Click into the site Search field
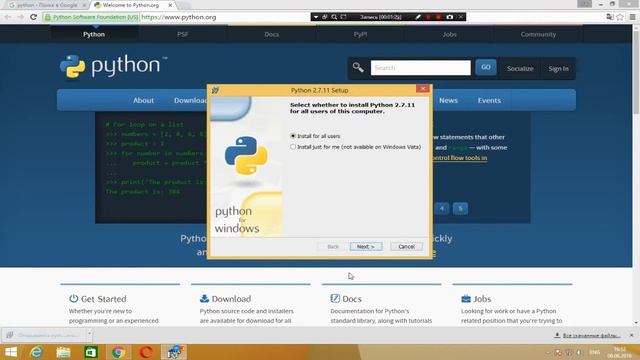 [420, 67]
